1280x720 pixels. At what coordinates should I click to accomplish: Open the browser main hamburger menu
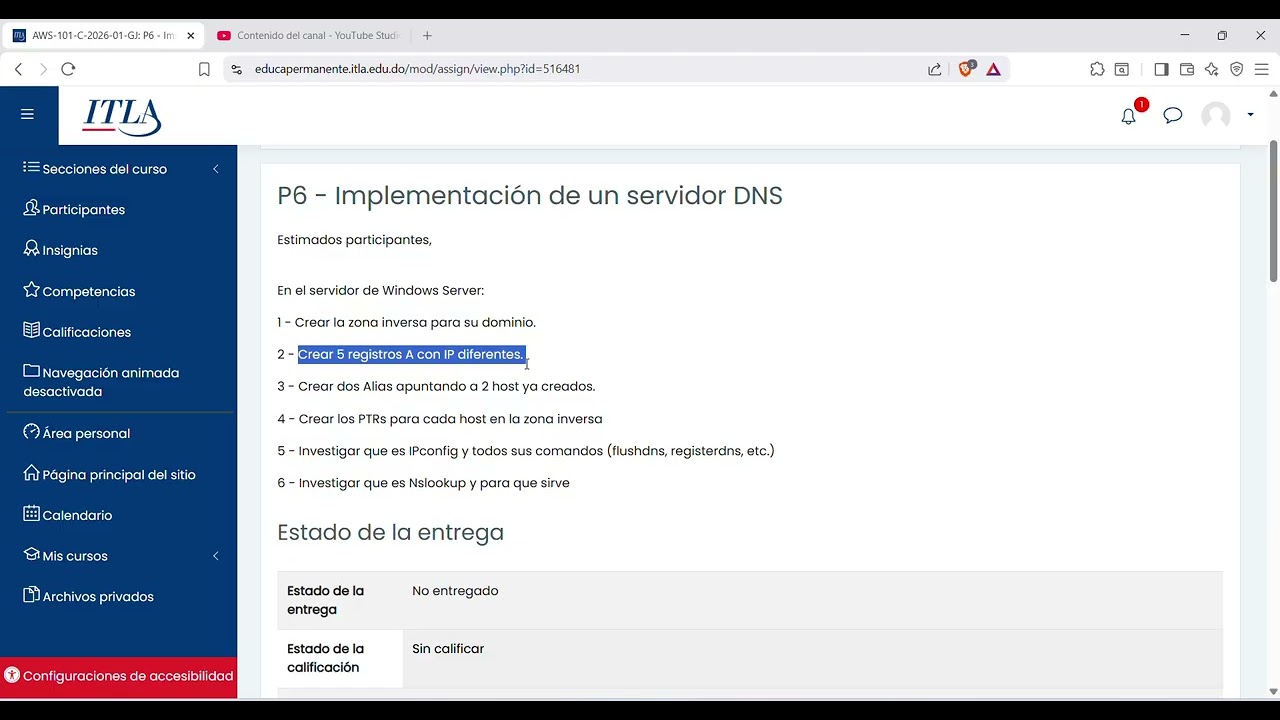click(x=1261, y=69)
